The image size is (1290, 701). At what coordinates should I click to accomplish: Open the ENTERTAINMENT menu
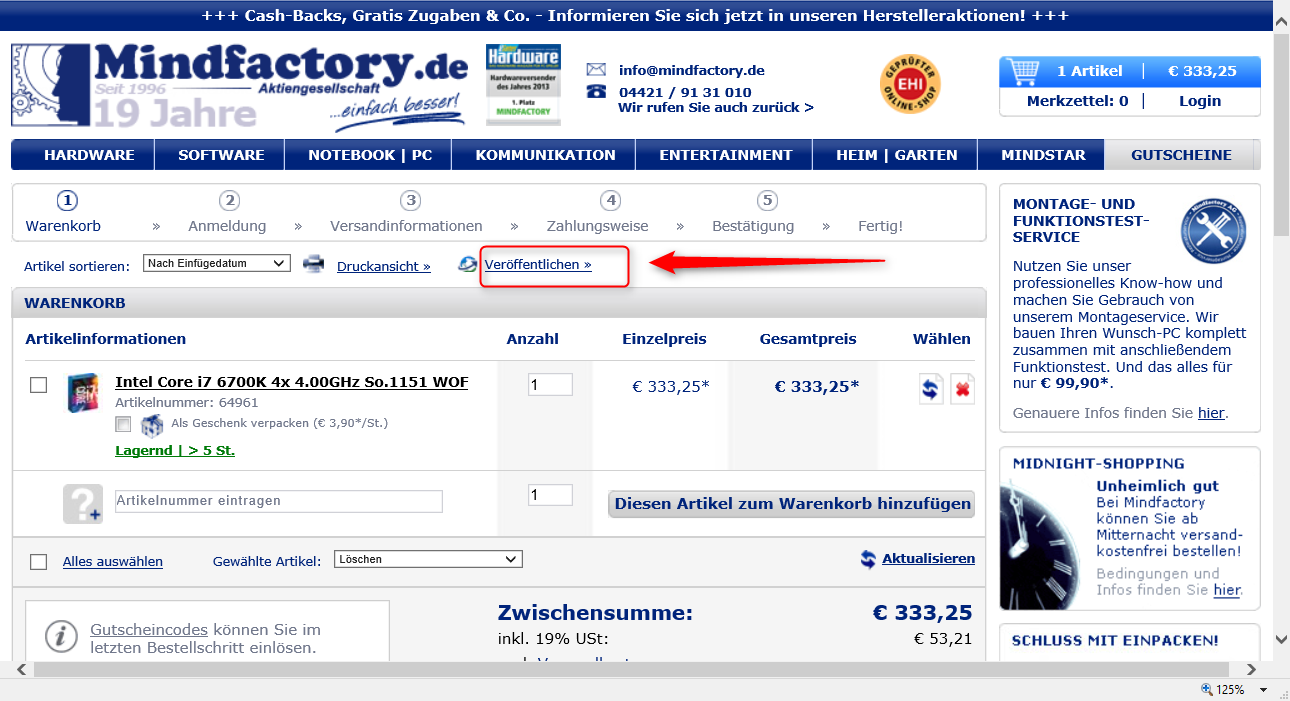pyautogui.click(x=725, y=155)
